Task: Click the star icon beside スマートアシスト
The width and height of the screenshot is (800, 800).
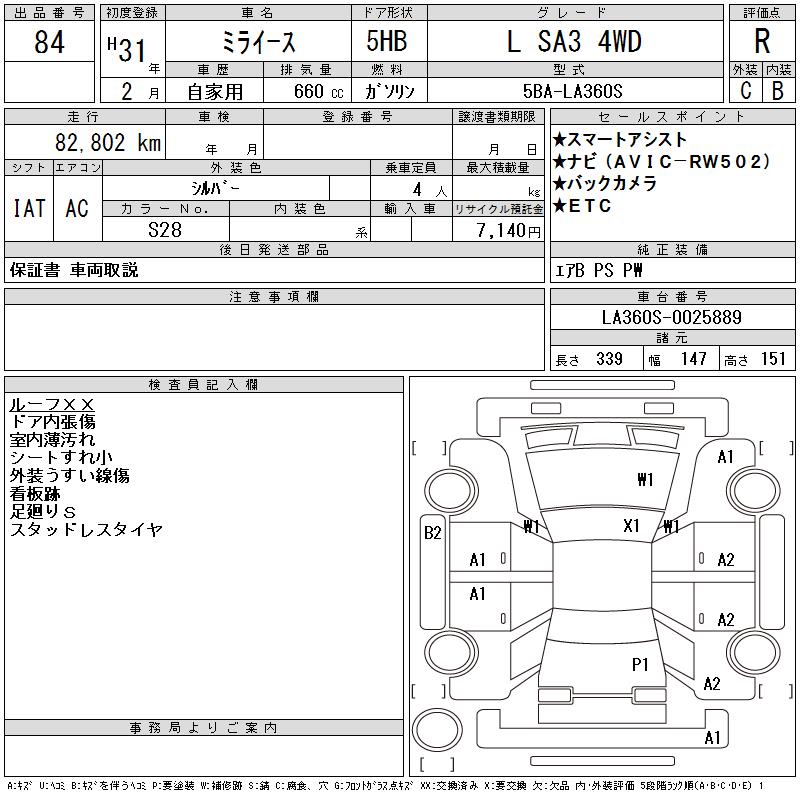Action: click(x=559, y=139)
